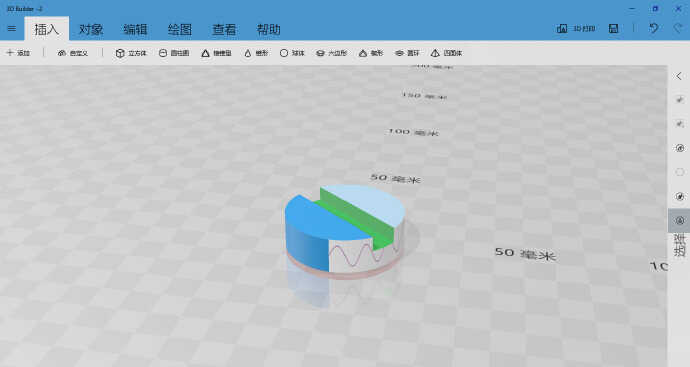Open the 查看 tab
This screenshot has height=367, width=690.
click(224, 29)
